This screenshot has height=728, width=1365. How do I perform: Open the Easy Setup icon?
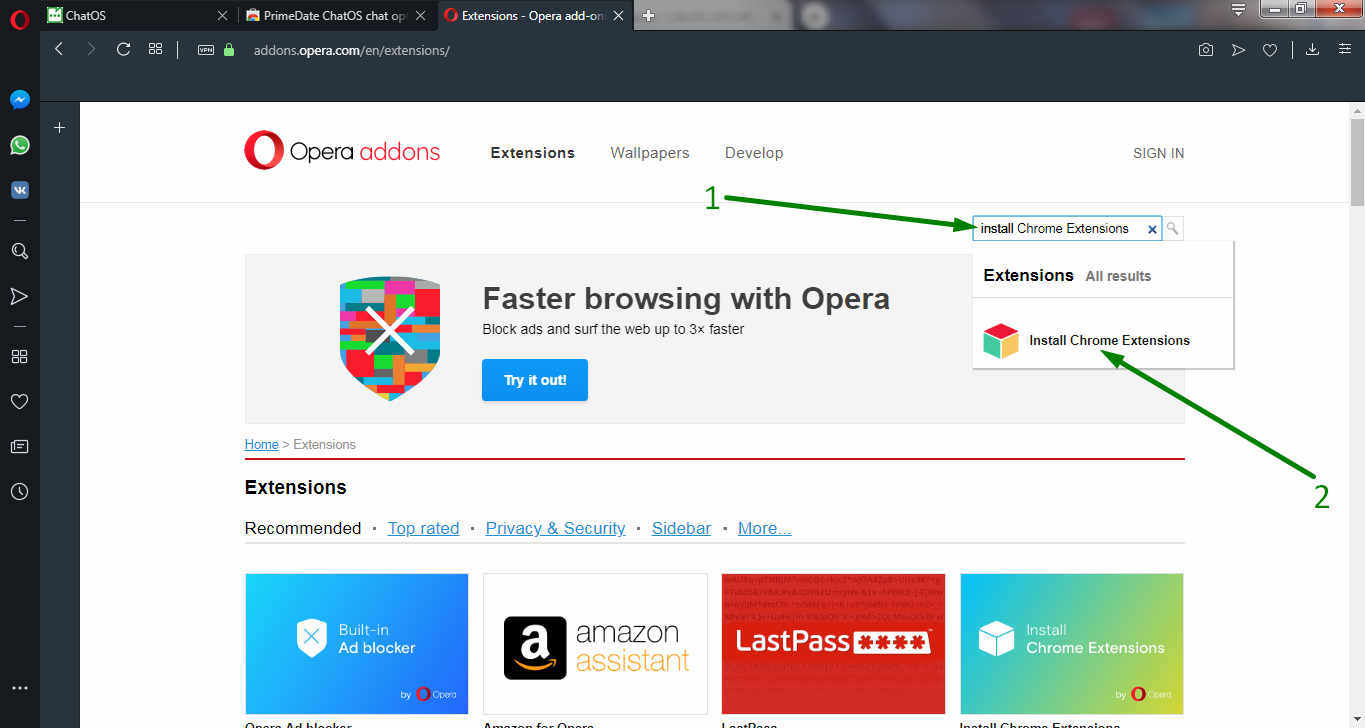coord(1345,50)
